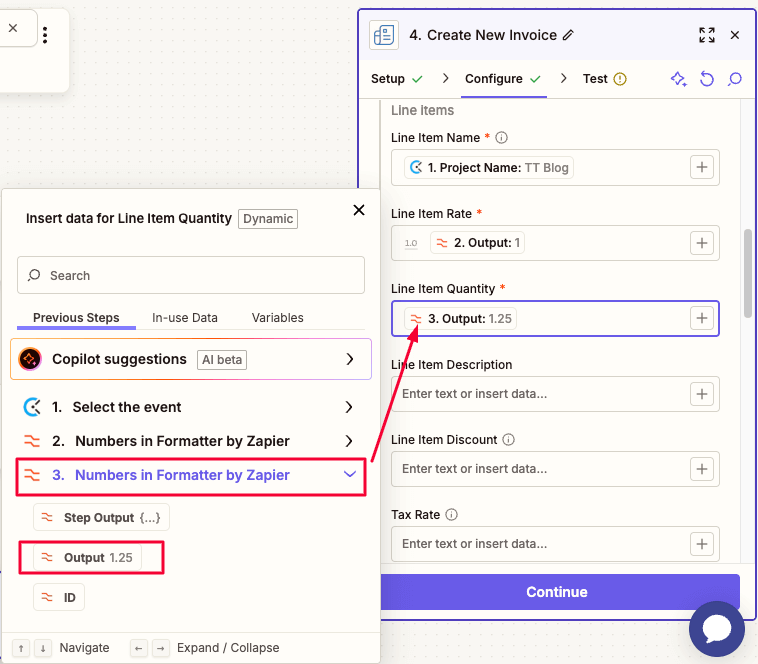Click plus button in Line Item Discount field
Screen dimensions: 758x664
click(702, 469)
